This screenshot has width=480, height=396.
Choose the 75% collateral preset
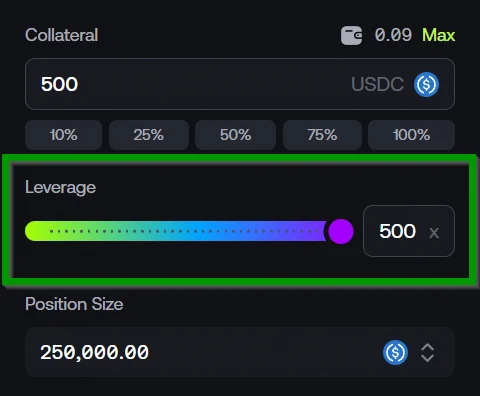click(x=322, y=135)
